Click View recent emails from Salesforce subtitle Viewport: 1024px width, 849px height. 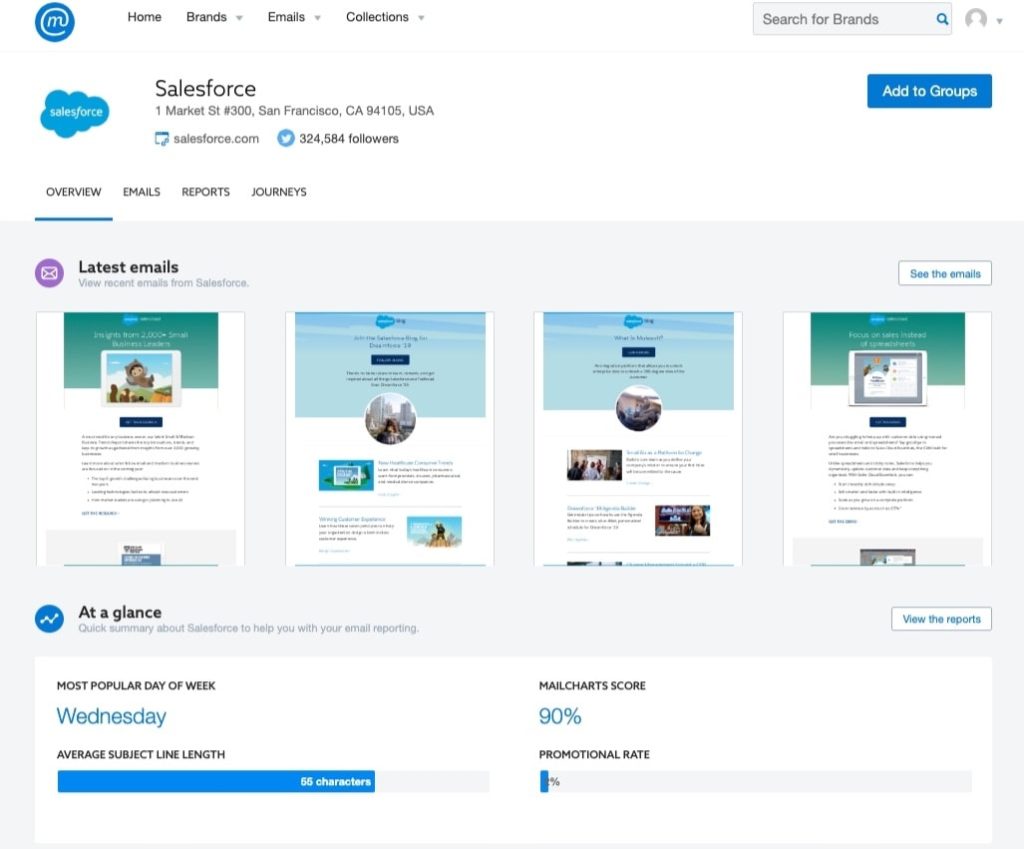pos(163,283)
